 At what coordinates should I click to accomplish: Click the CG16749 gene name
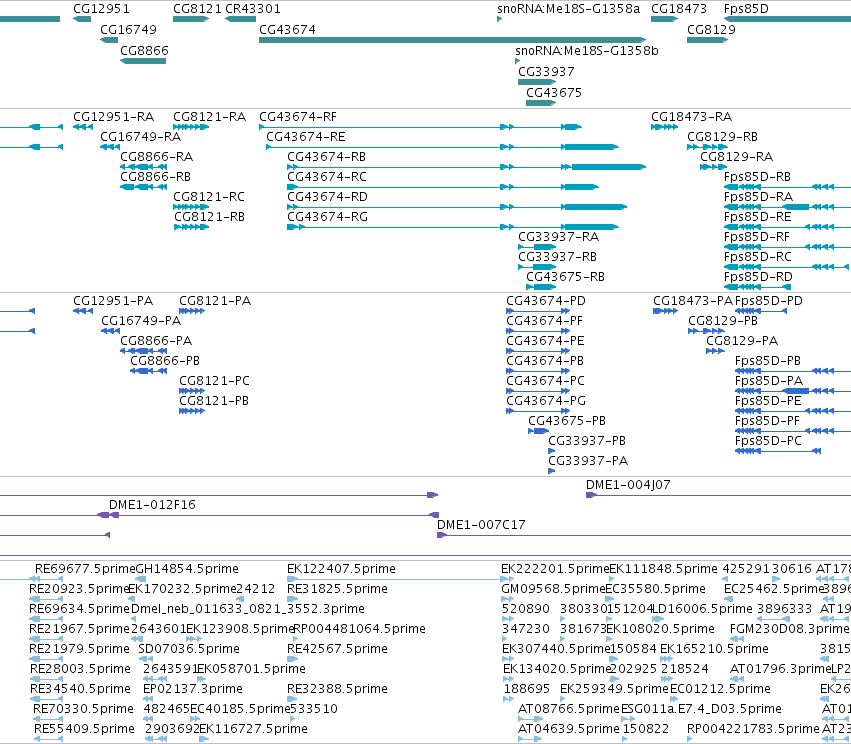(x=128, y=30)
